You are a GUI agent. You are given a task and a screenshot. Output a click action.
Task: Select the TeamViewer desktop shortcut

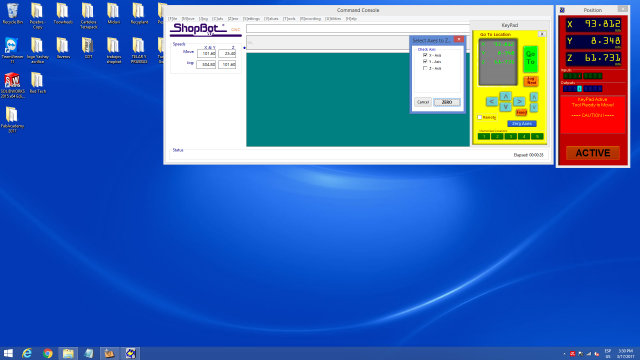tap(12, 50)
